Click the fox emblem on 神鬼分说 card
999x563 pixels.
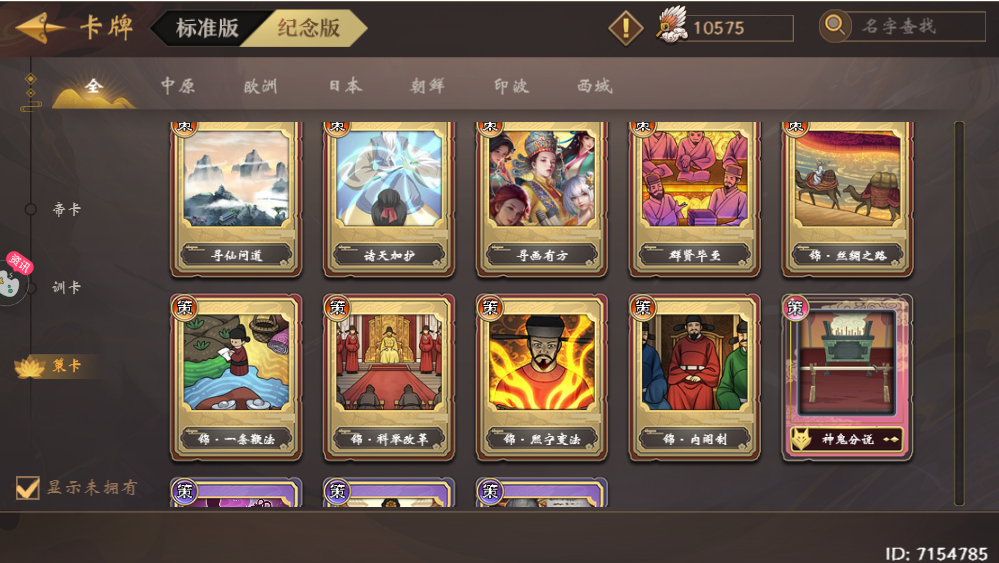[x=801, y=439]
